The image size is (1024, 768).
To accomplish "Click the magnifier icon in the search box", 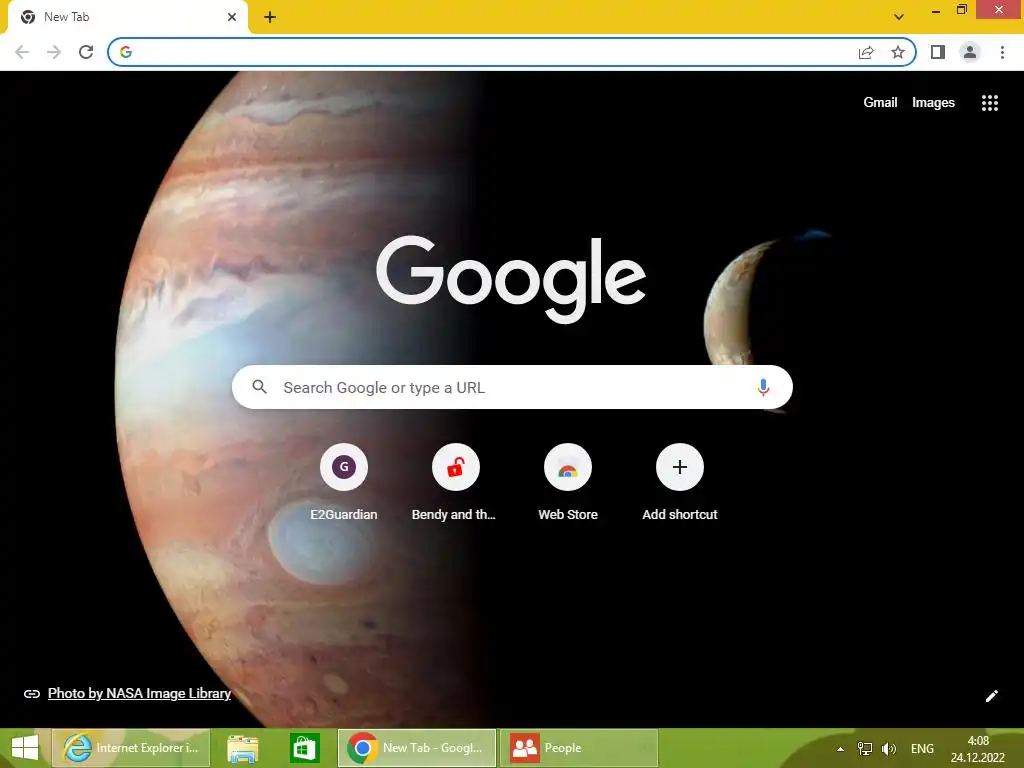I will click(x=259, y=387).
